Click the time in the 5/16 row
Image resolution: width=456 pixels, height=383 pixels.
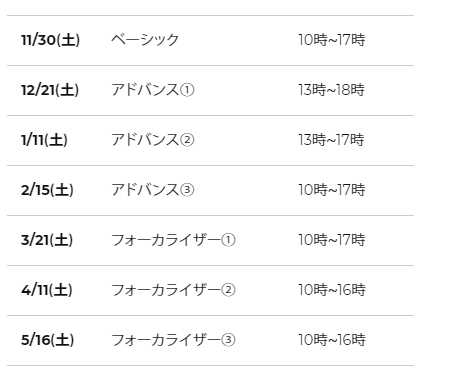(332, 340)
